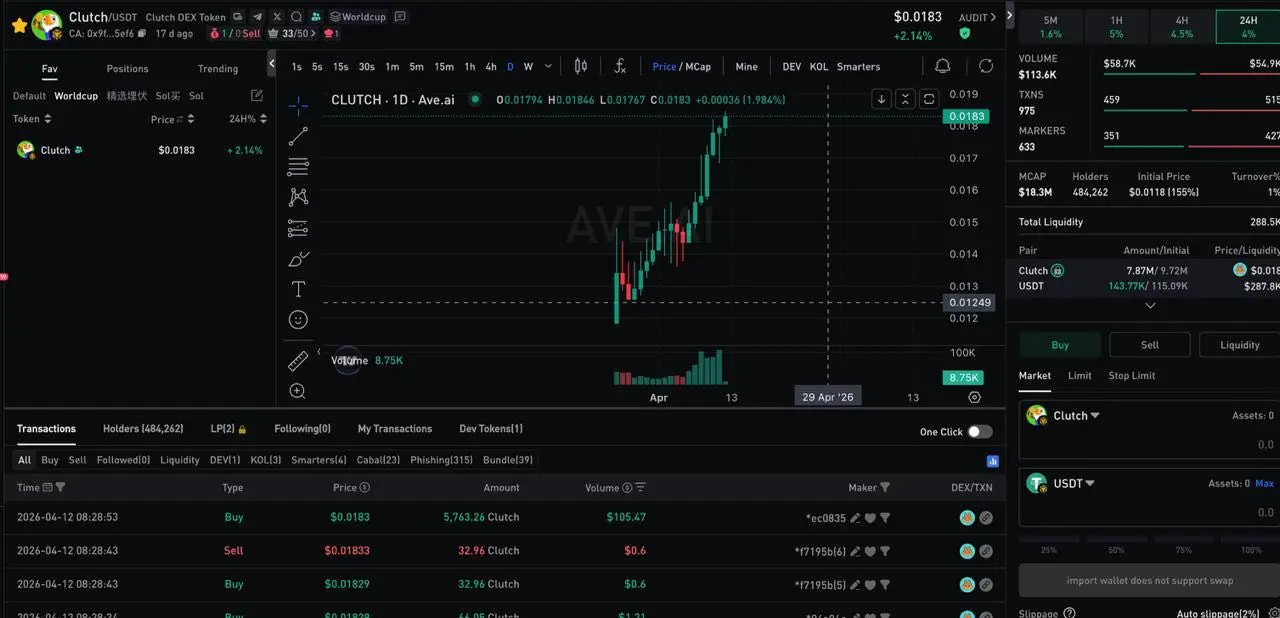Toggle the price currency icon in Price column

364,488
